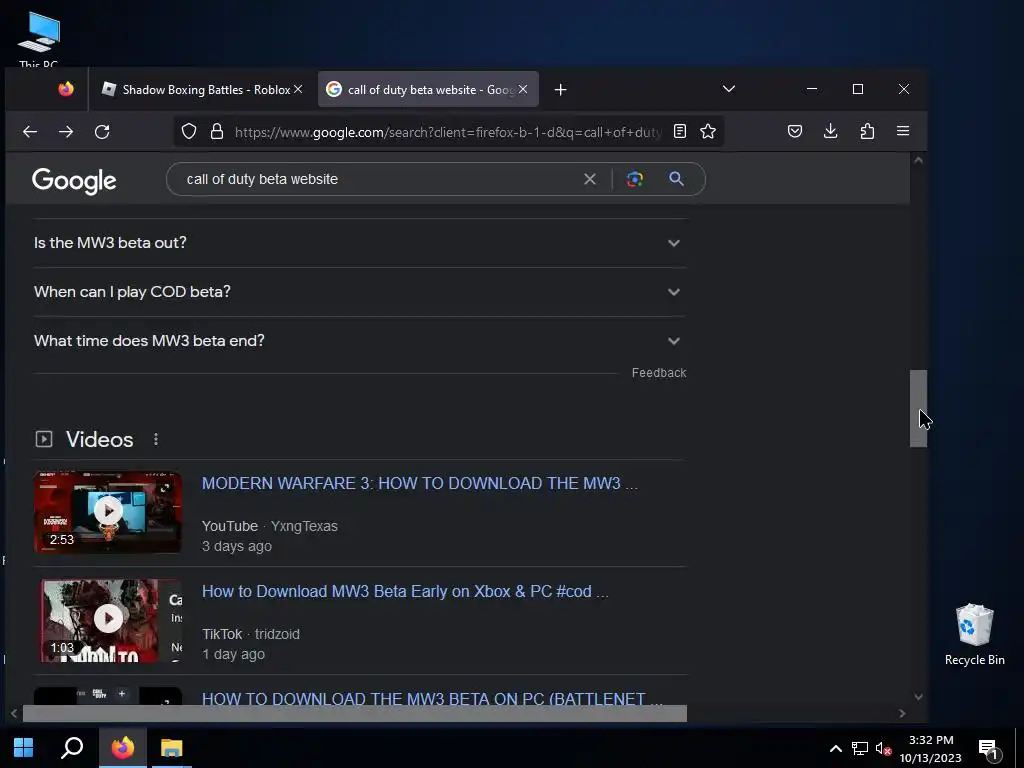
Task: Focus the Google search box
Action: pyautogui.click(x=379, y=179)
